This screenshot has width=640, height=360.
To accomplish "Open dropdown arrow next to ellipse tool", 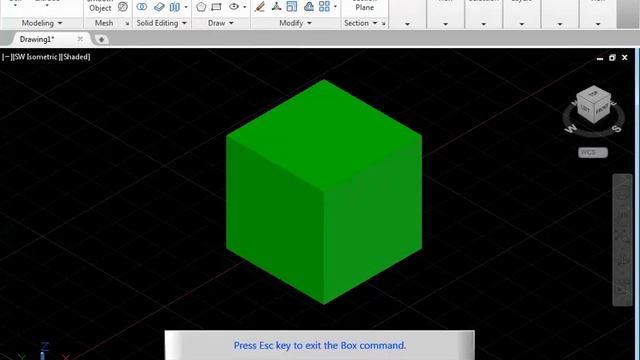I will coord(244,7).
